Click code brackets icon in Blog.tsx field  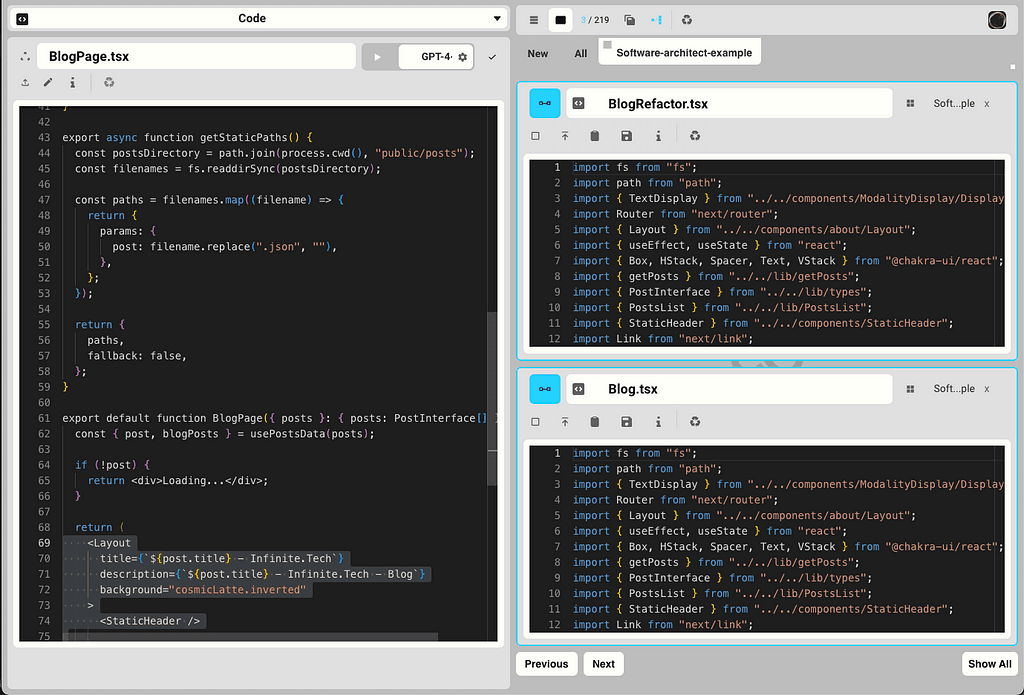coord(578,389)
